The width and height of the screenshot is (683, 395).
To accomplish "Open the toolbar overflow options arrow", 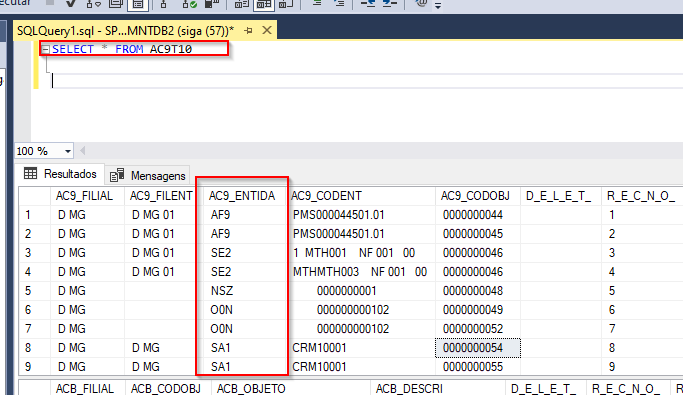I will coord(438,5).
